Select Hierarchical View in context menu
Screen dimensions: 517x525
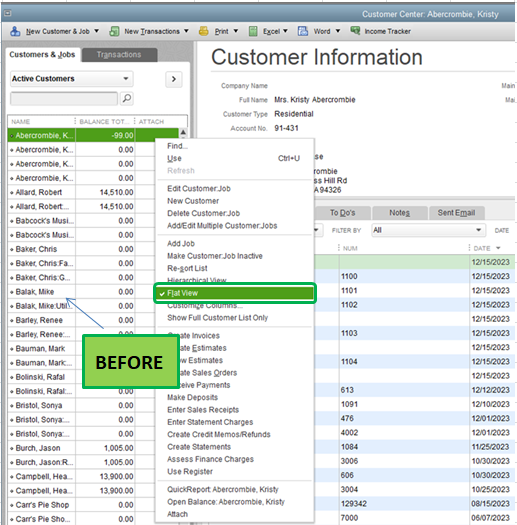pyautogui.click(x=197, y=280)
